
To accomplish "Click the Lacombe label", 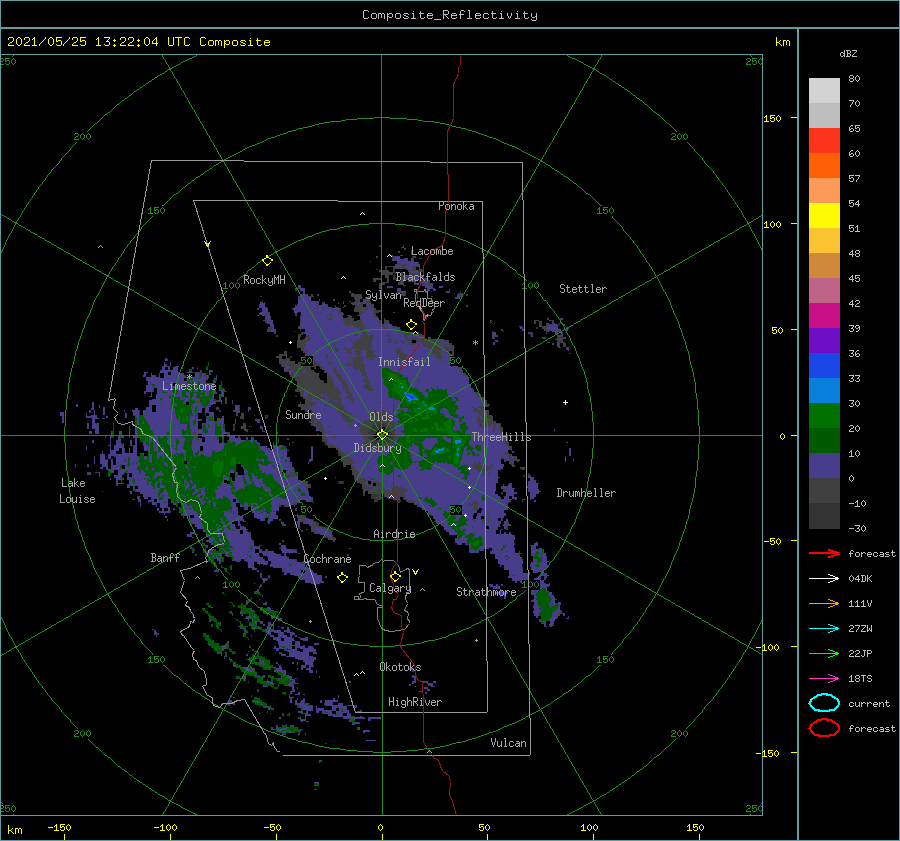I will (432, 251).
